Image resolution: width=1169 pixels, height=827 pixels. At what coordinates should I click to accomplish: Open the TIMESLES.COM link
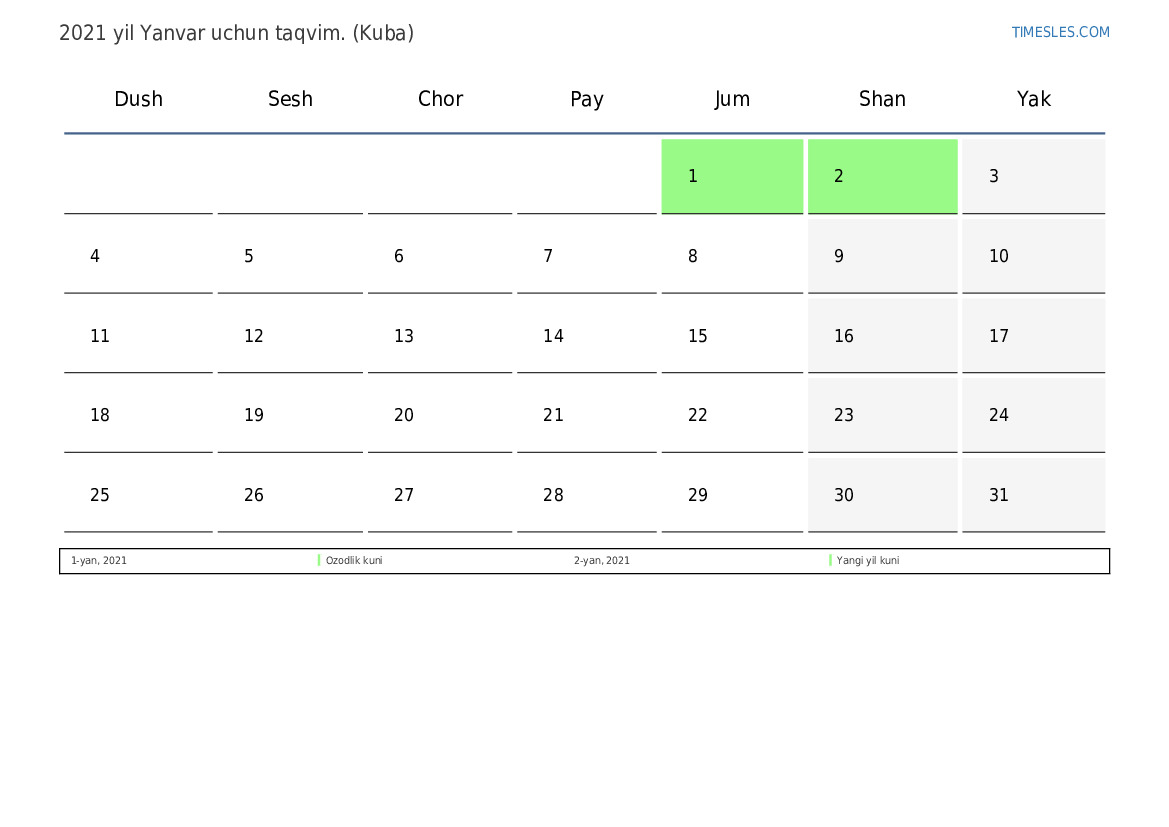1060,32
